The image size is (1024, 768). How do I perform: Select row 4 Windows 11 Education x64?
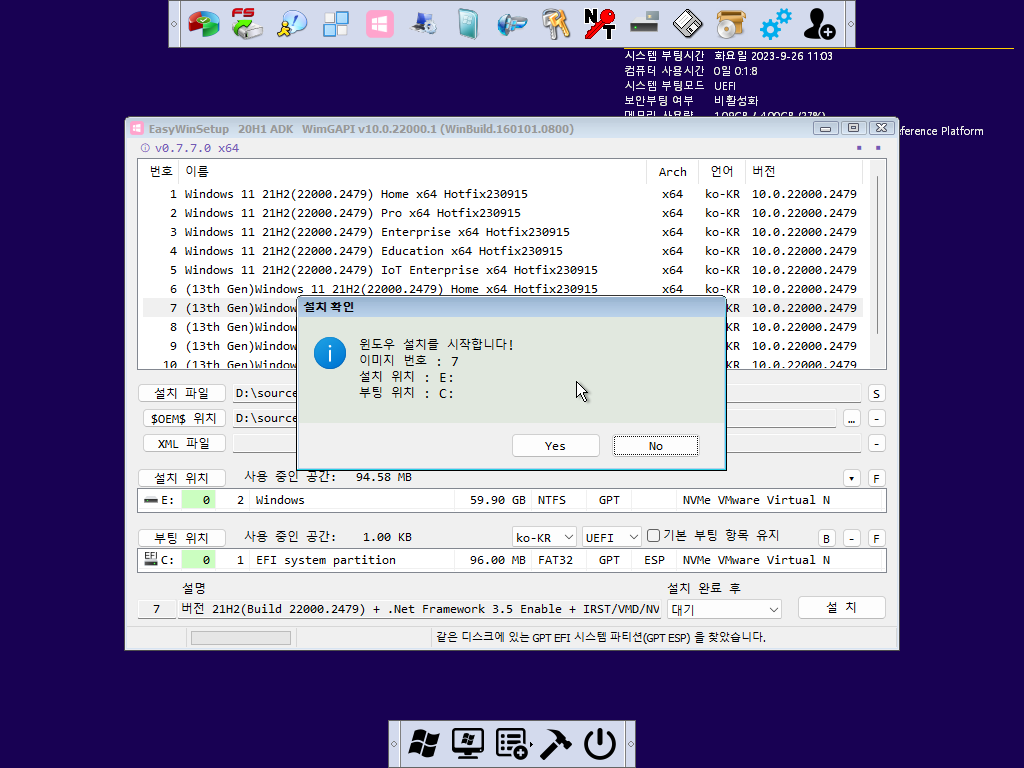[x=503, y=251]
